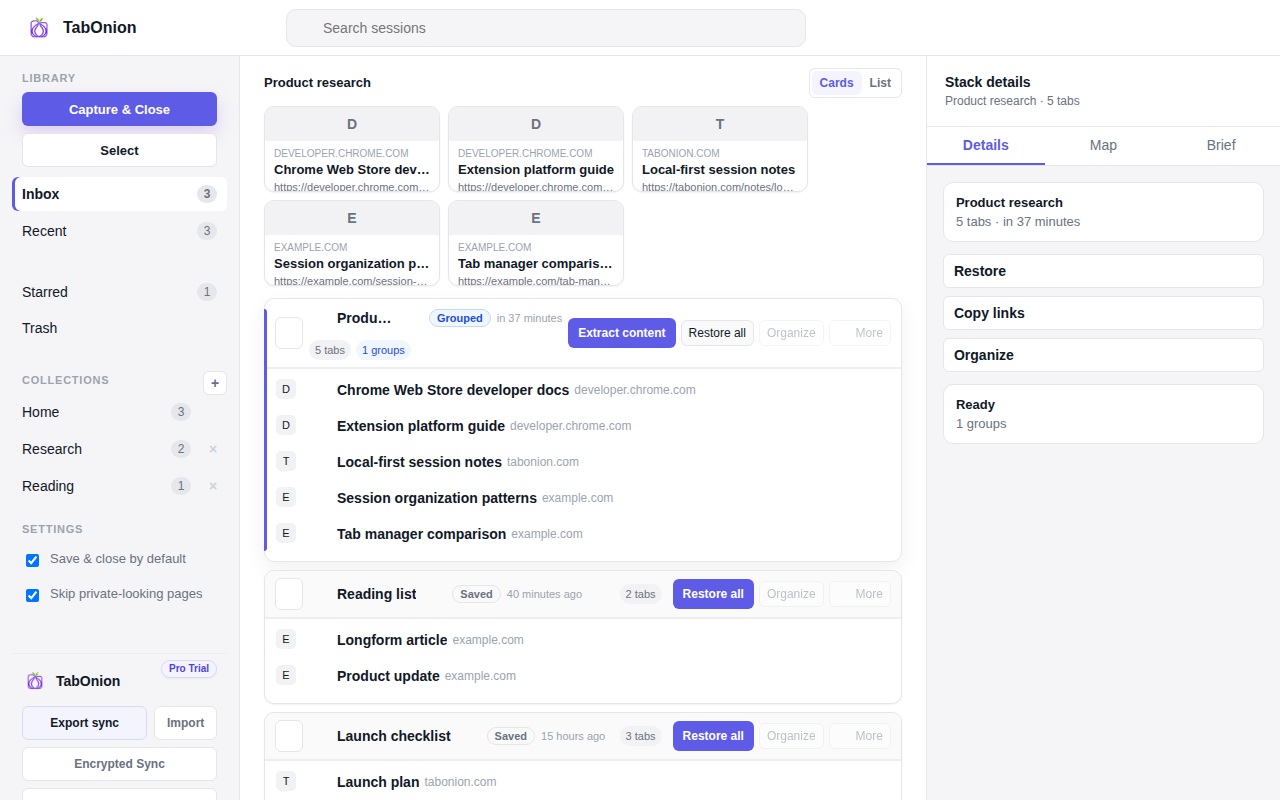The height and width of the screenshot is (800, 1280).
Task: Click the Extract content button
Action: (x=621, y=333)
